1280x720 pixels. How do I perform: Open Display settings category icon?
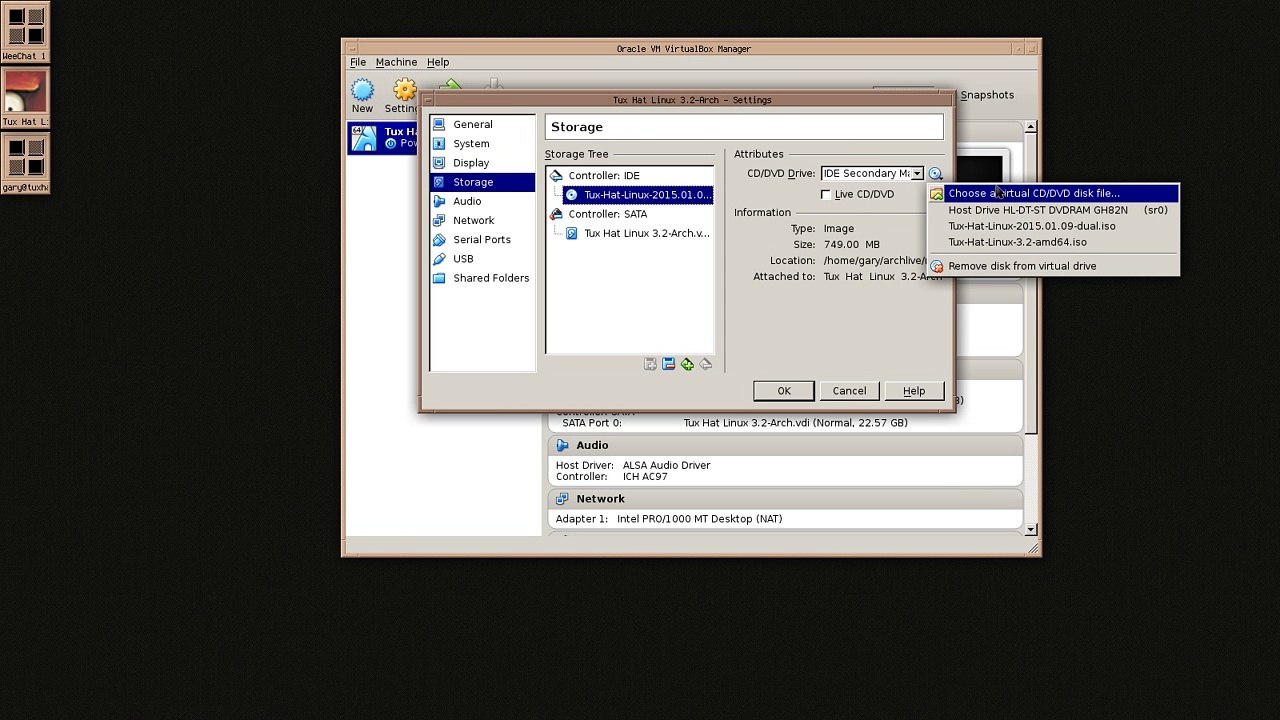tap(439, 163)
